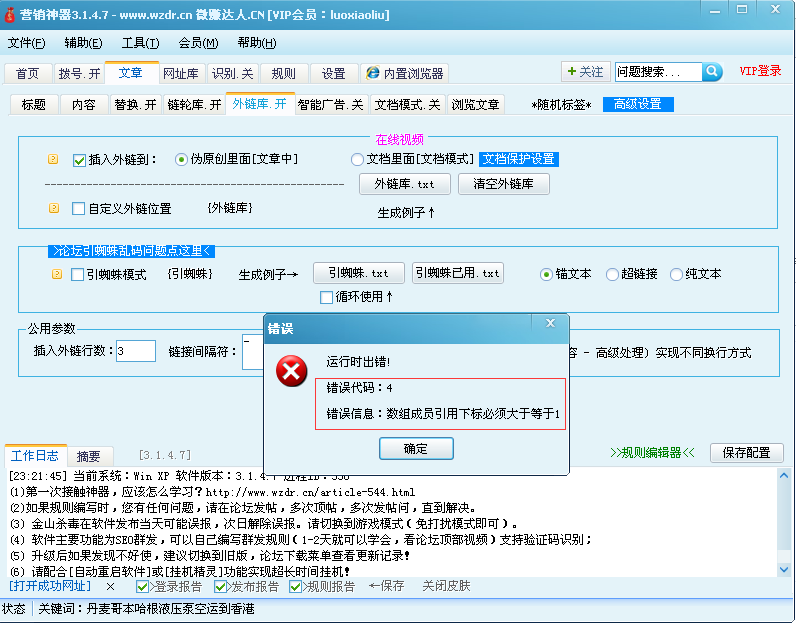Choose the 超链接 radio button
Viewport: 796px width, 627px height.
coord(612,275)
